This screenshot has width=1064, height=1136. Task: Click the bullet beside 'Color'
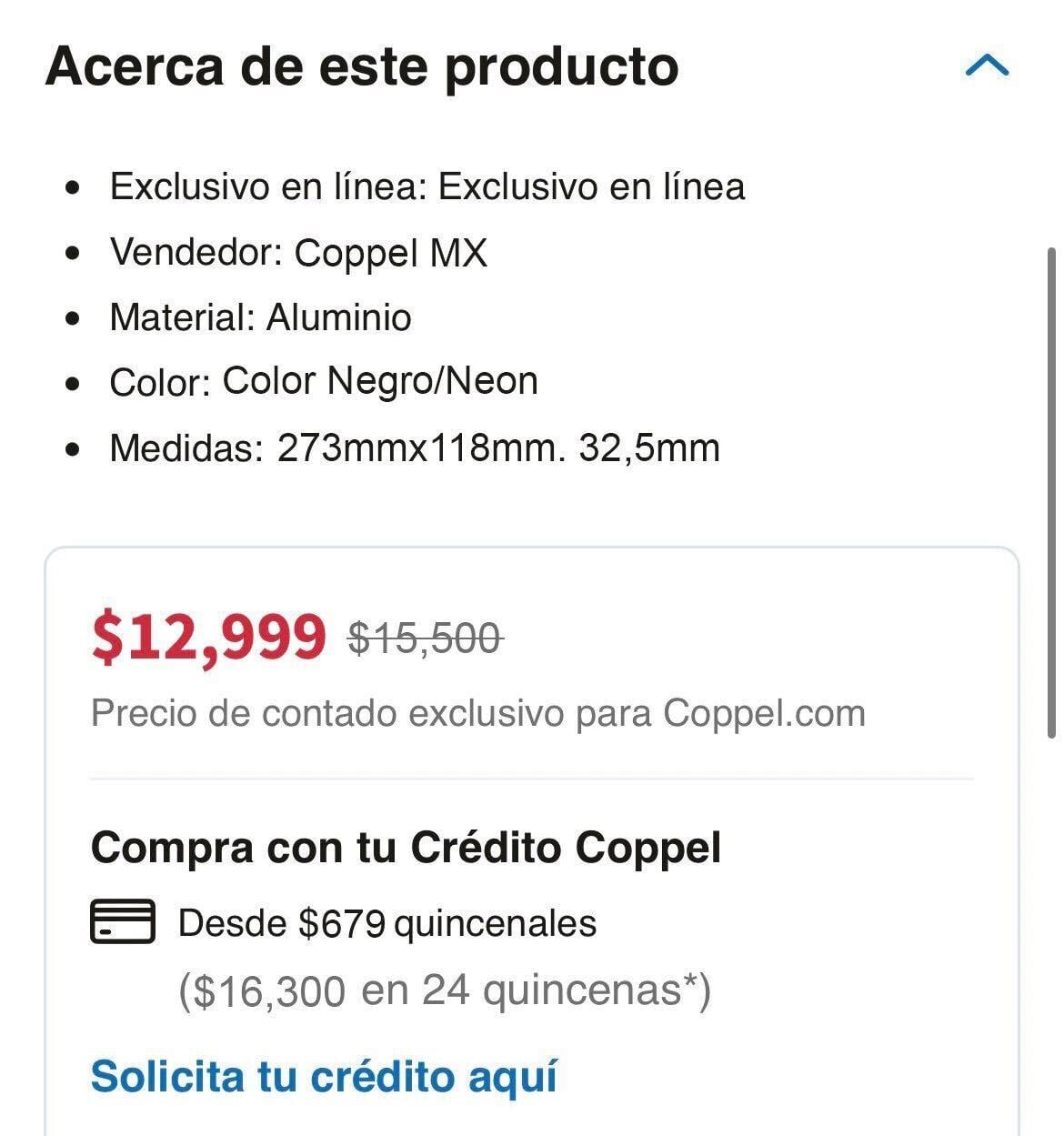point(74,383)
